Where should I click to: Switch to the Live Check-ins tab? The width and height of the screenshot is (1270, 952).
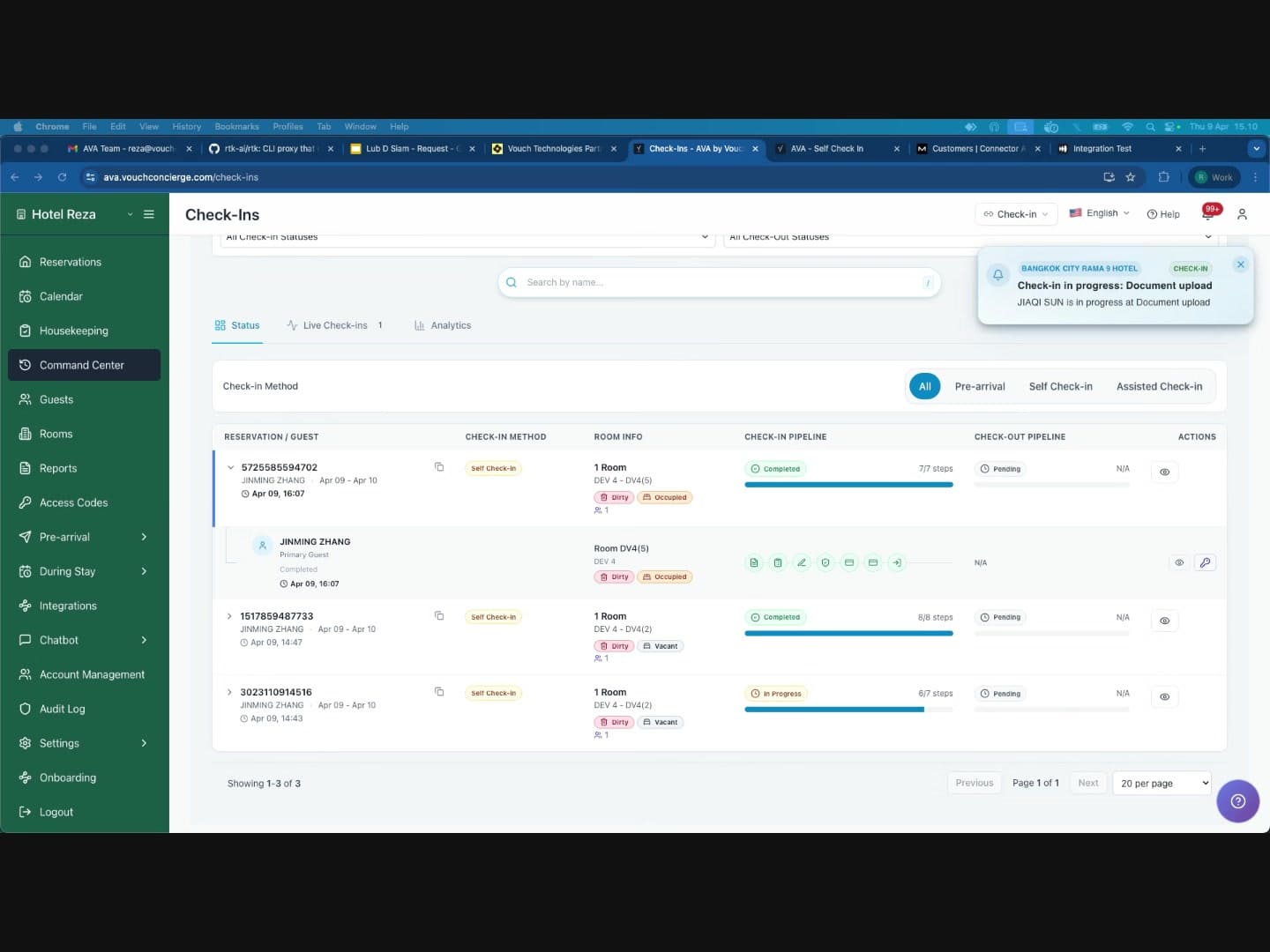coord(334,325)
